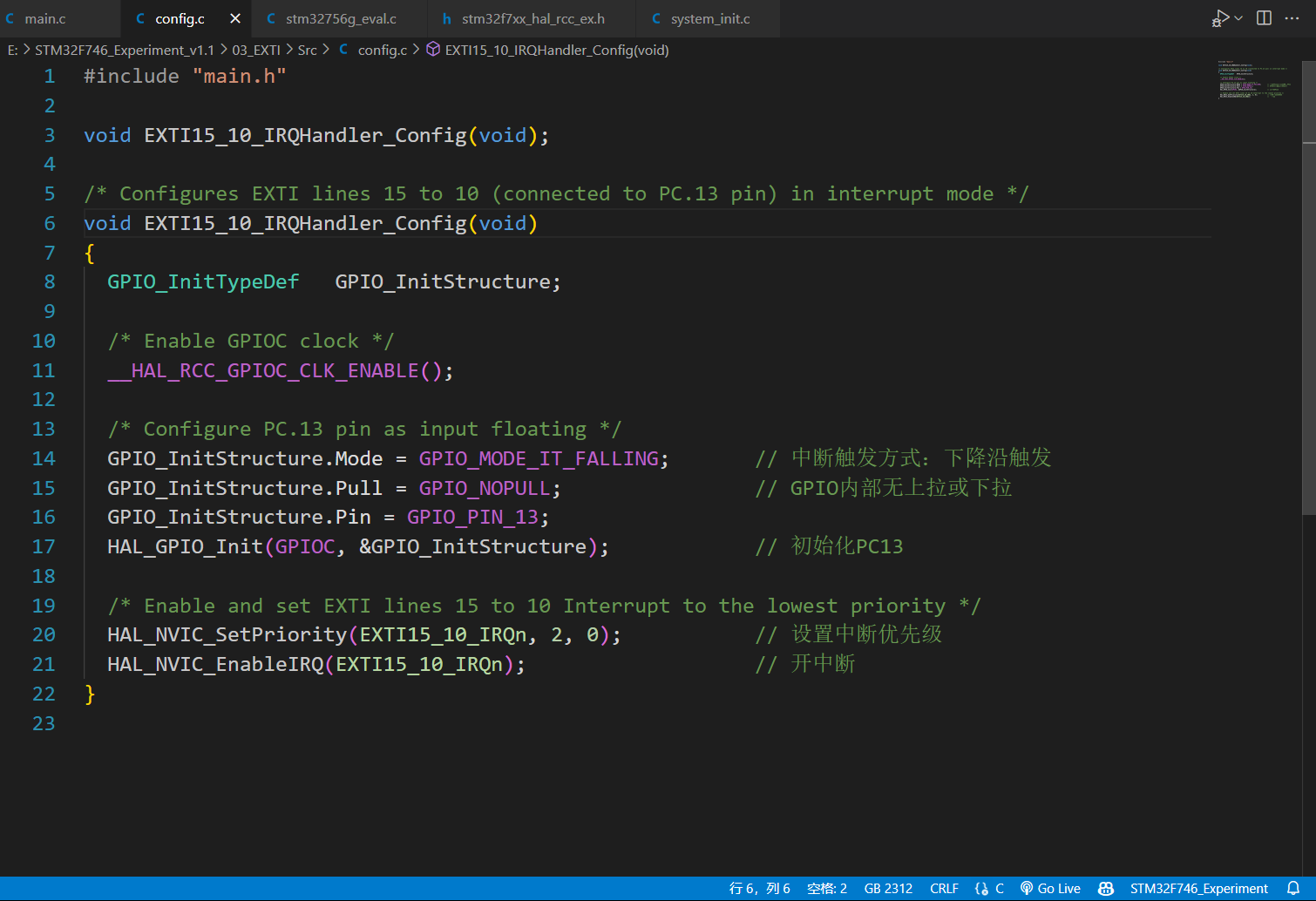1316x901 pixels.
Task: Open the stm32756g_eval.c tab
Action: 341,18
